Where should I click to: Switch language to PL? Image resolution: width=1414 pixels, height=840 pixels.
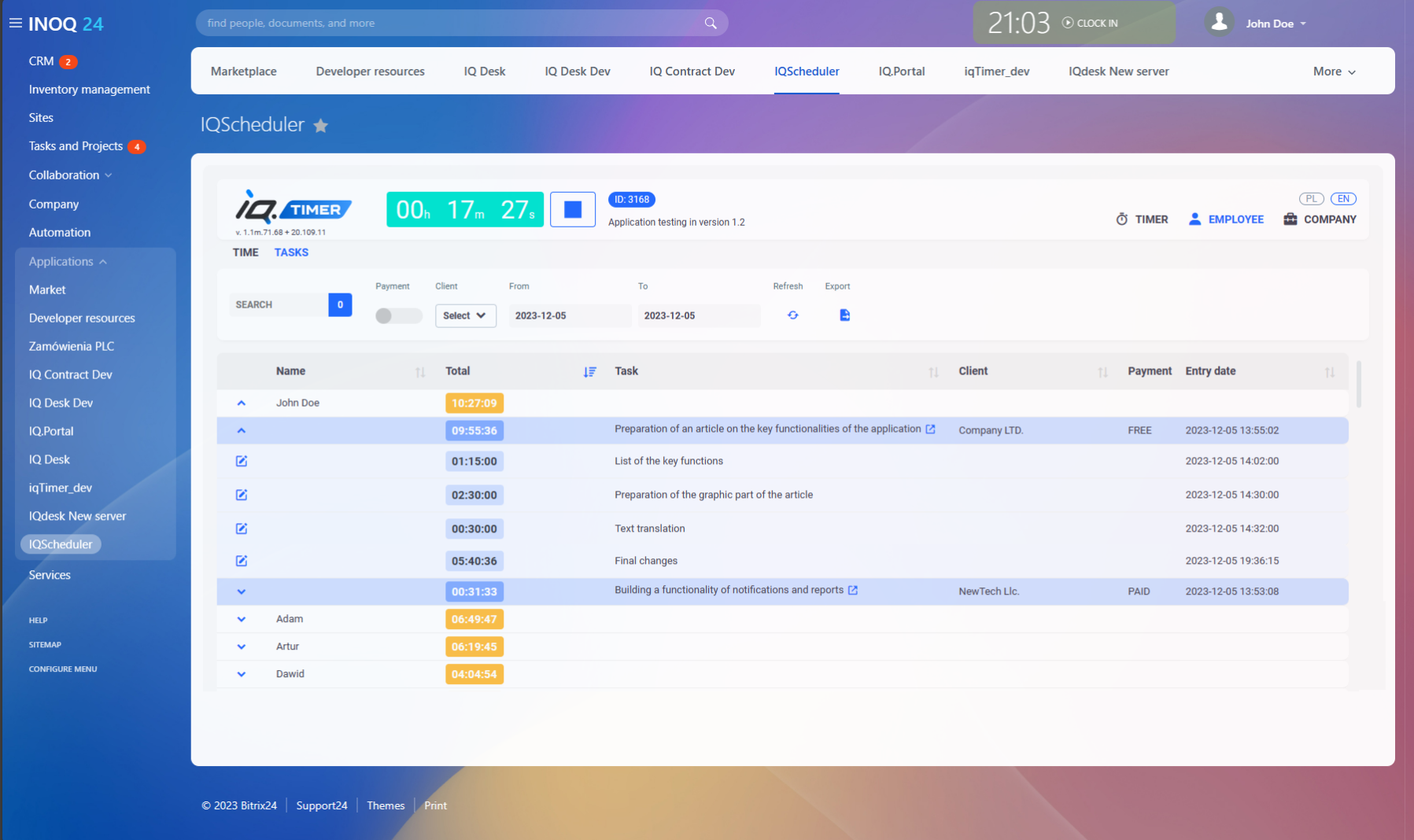click(1311, 199)
